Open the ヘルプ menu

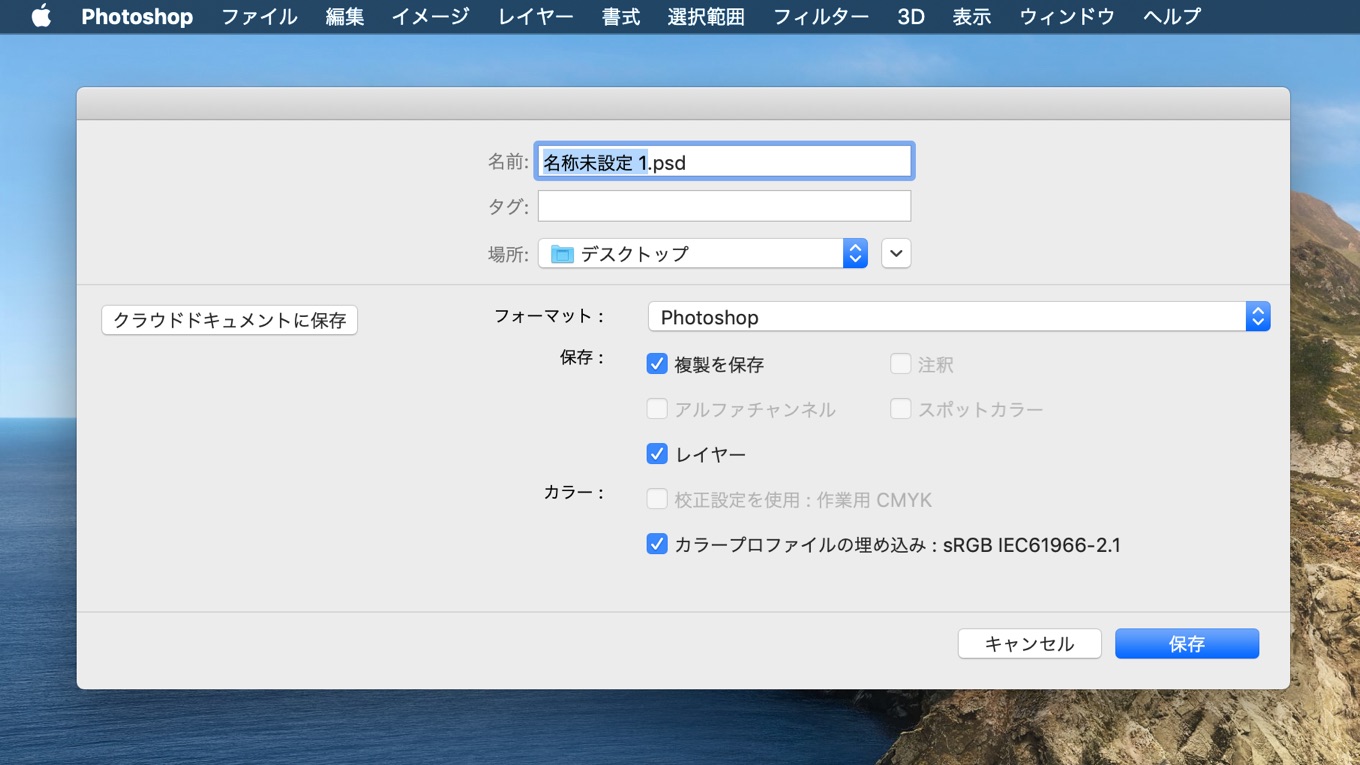coord(1172,16)
